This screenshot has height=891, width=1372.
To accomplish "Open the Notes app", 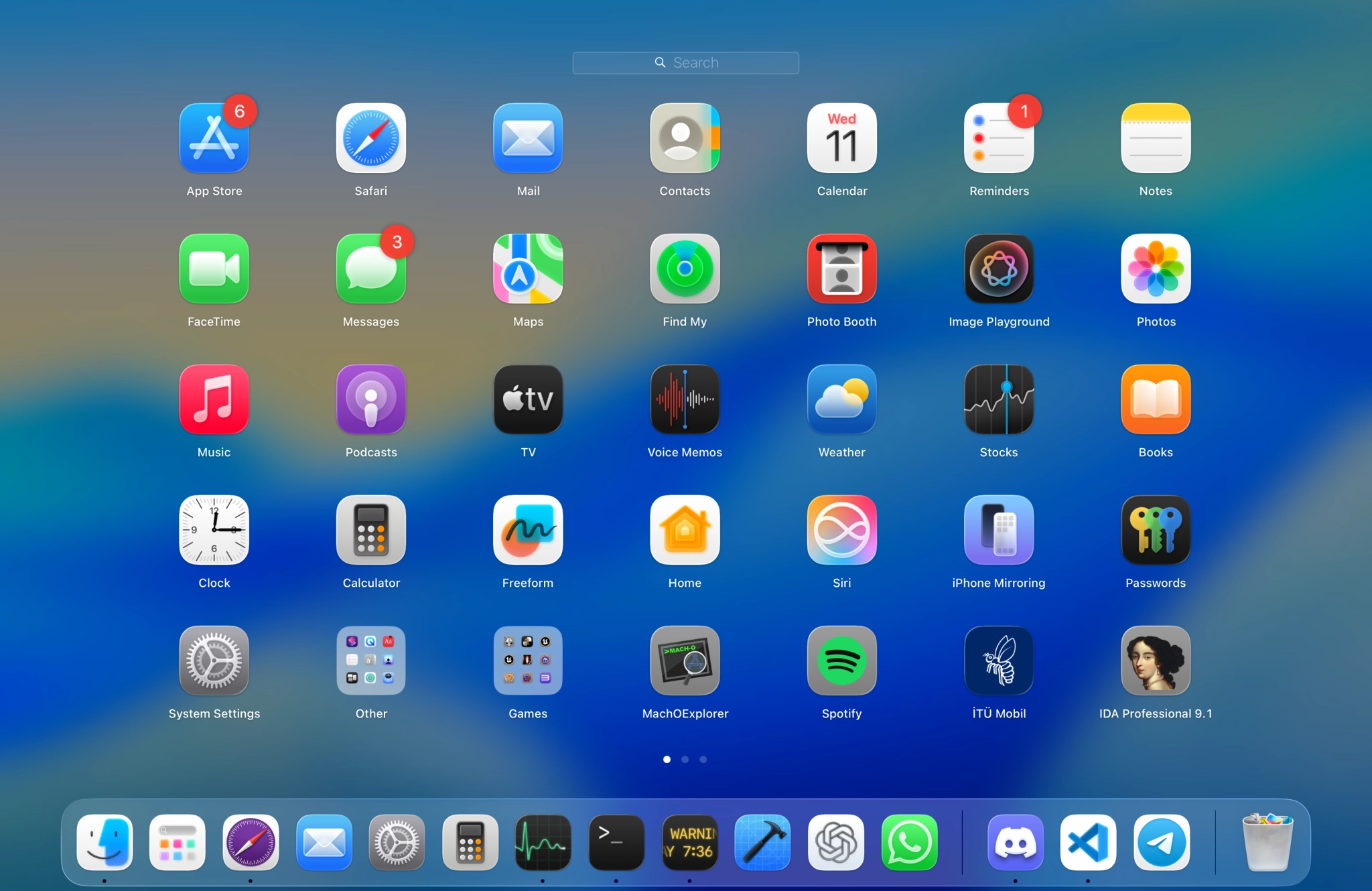I will coord(1156,138).
